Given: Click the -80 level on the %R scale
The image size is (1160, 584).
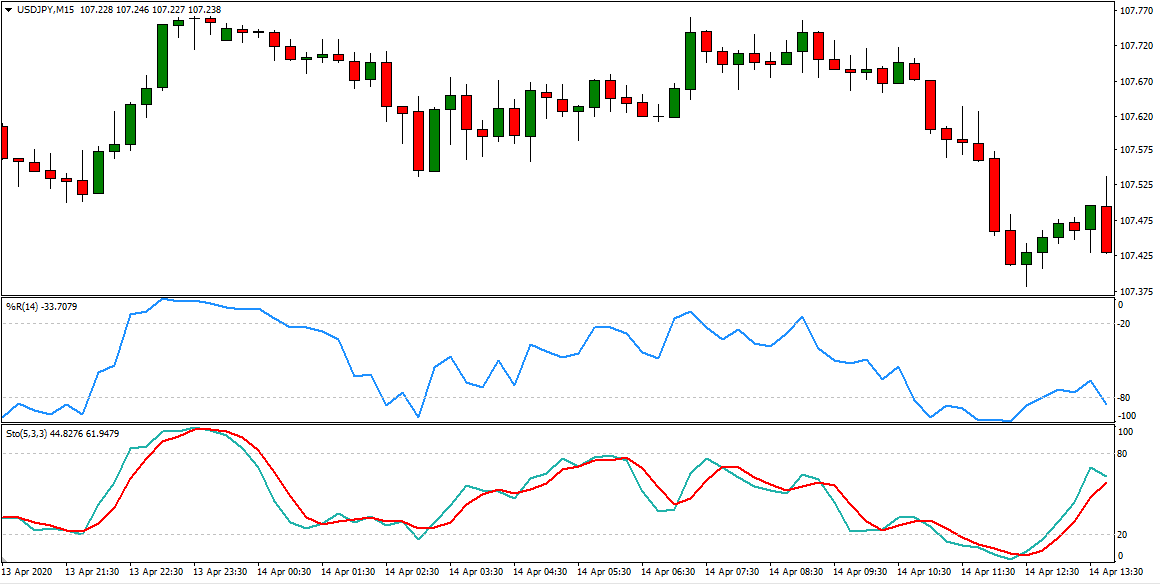Looking at the screenshot, I should [x=1125, y=398].
